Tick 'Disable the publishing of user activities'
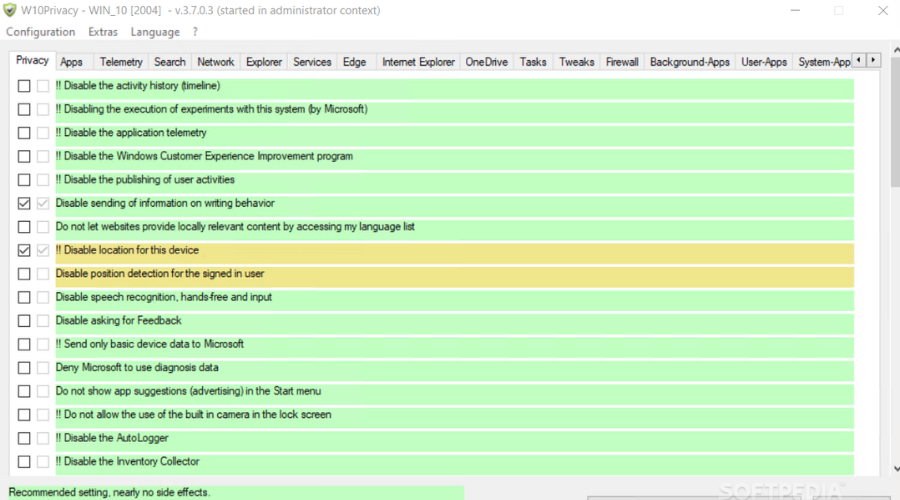900x500 pixels. 24,180
